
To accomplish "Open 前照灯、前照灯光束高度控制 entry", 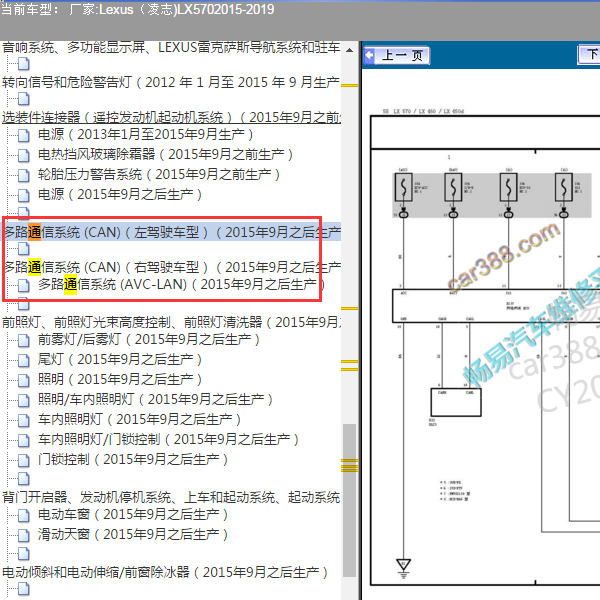I will tap(171, 322).
